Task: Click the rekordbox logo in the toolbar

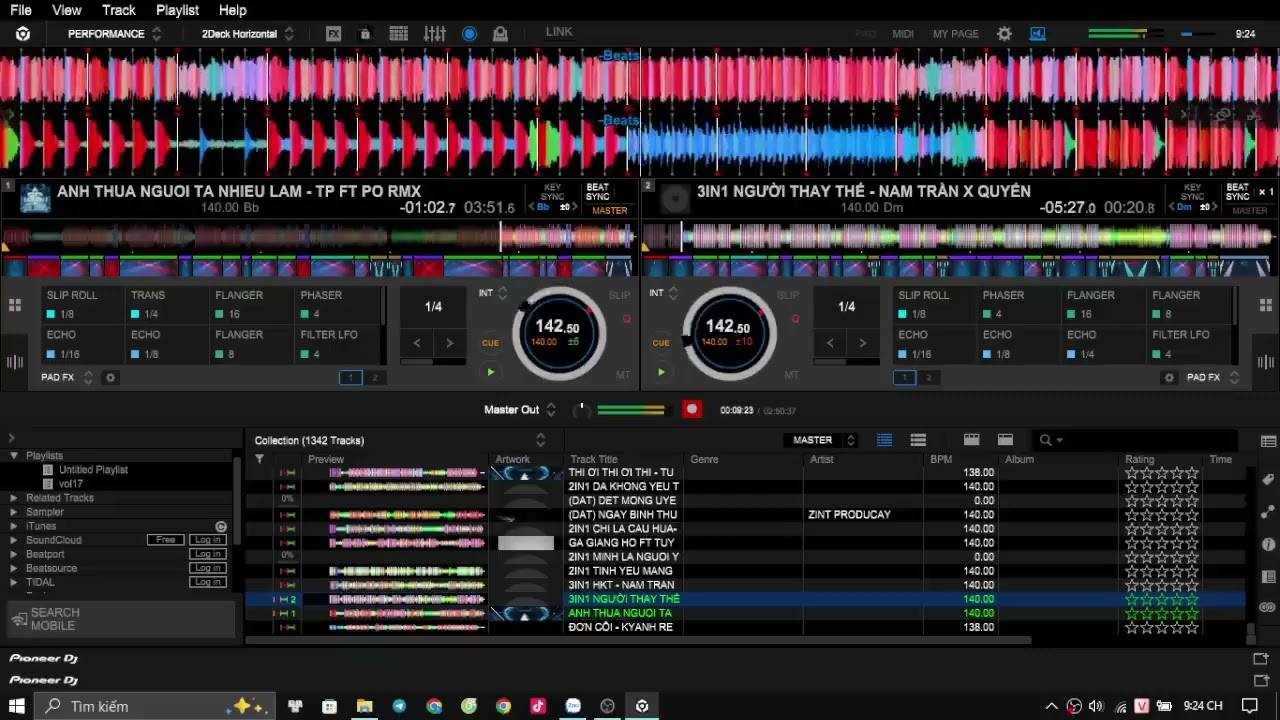Action: click(23, 33)
